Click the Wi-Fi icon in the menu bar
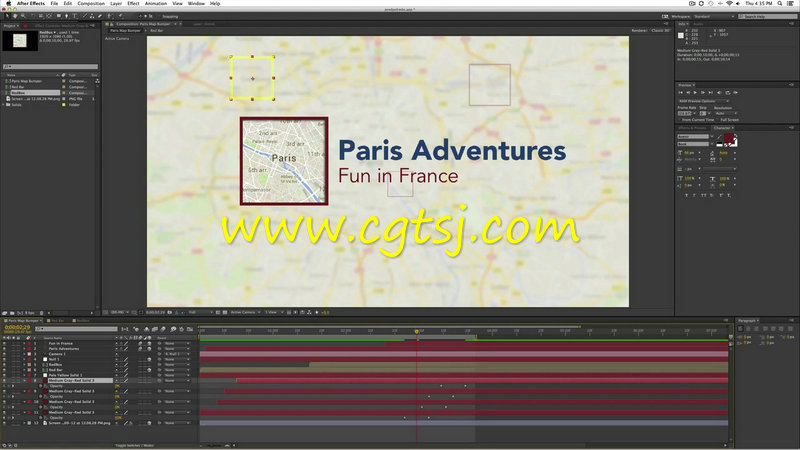Viewport: 800px width, 450px height. pyautogui.click(x=729, y=3)
